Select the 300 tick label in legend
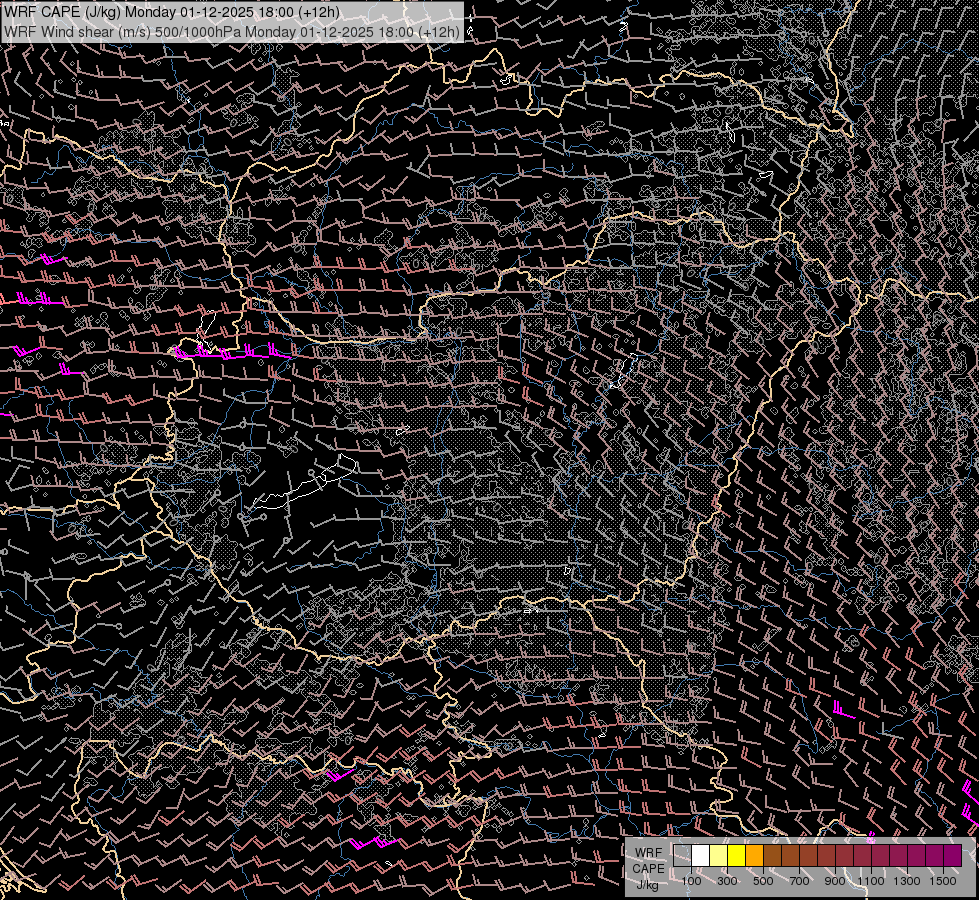979x900 pixels. (727, 881)
